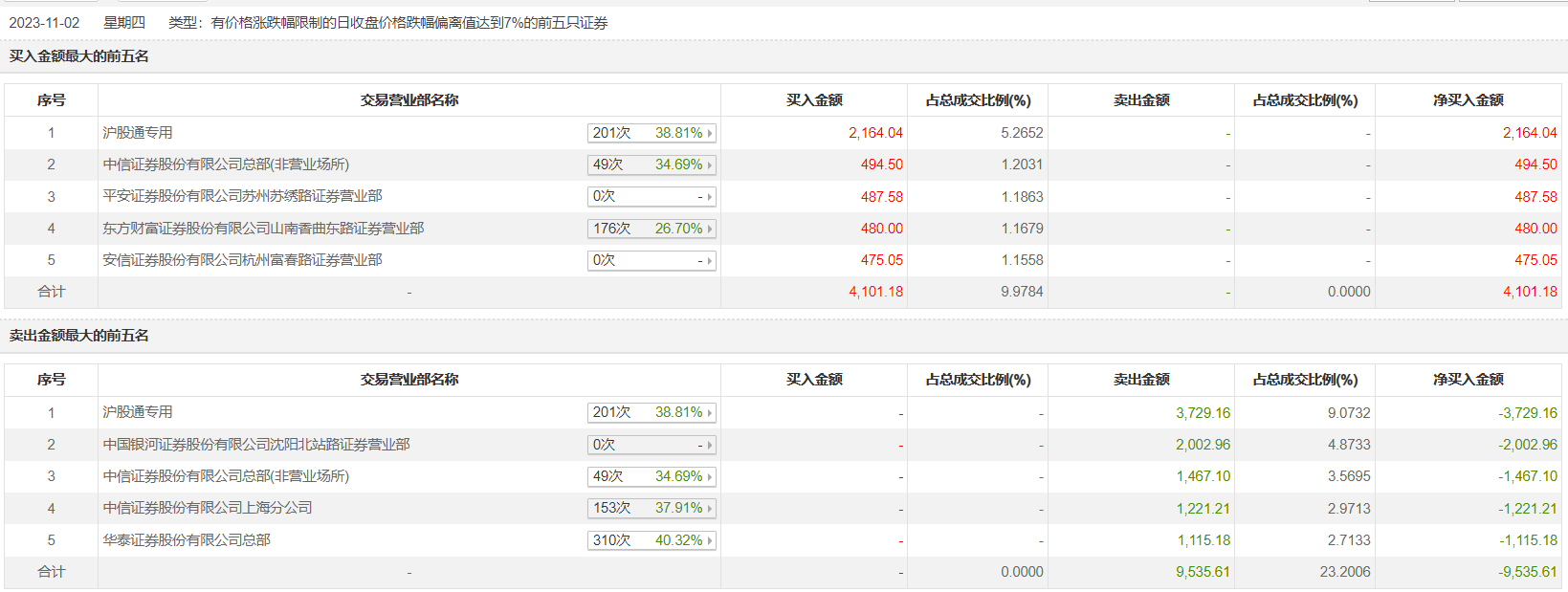Select the 卖出金额最大的前五名 section title
The height and width of the screenshot is (592, 1568).
pos(78,336)
